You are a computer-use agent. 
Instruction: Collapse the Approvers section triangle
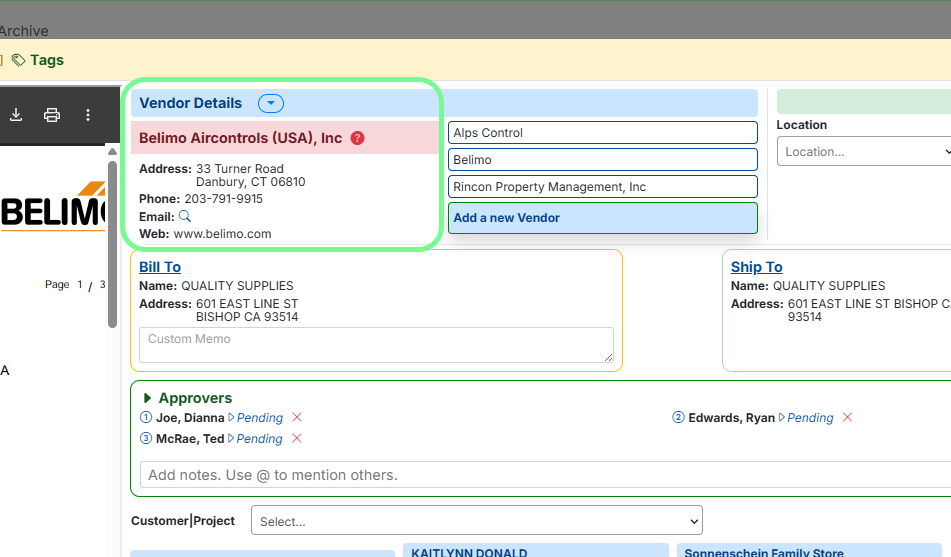coord(147,398)
